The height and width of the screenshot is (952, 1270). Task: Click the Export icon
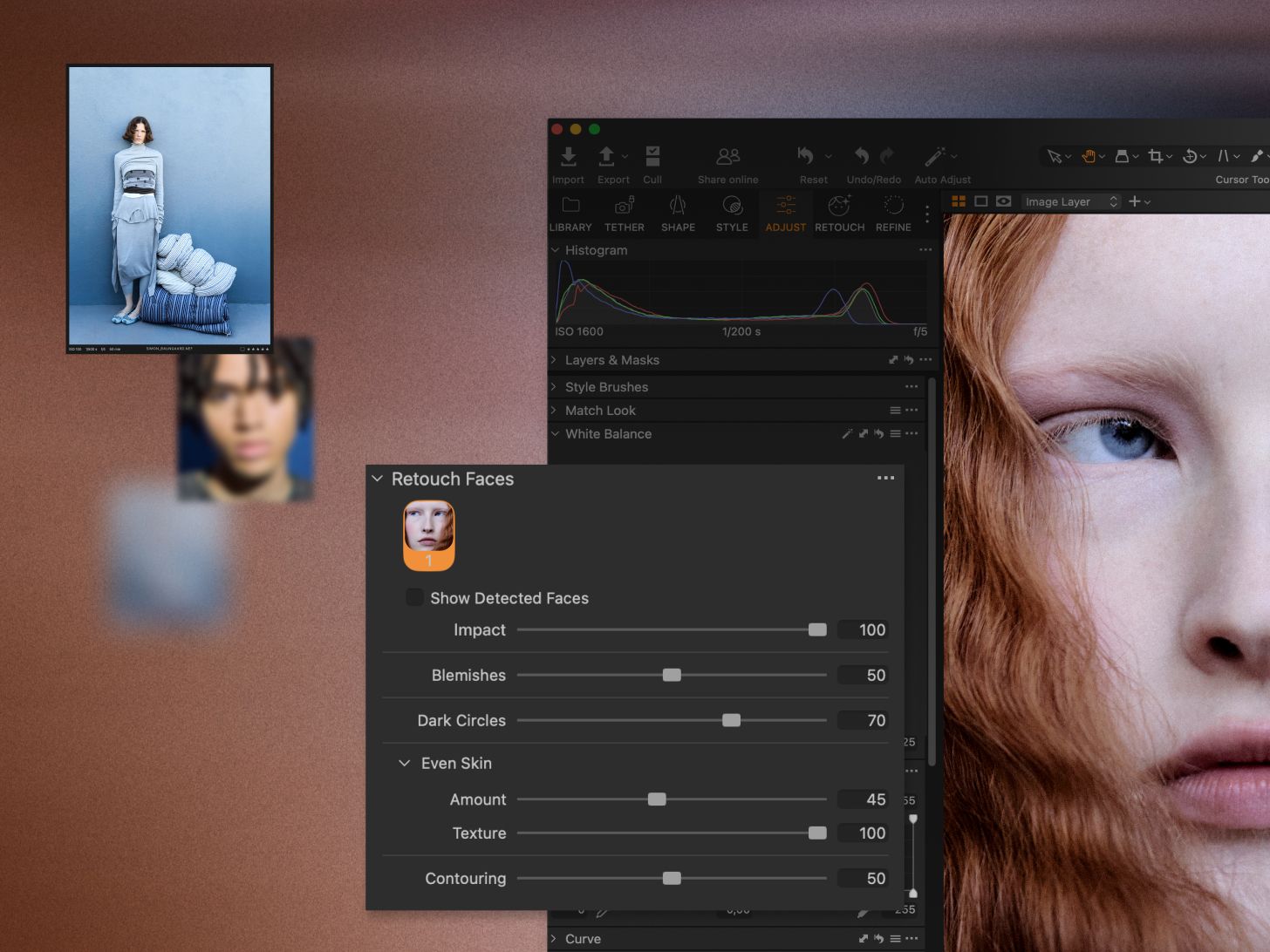coord(607,157)
